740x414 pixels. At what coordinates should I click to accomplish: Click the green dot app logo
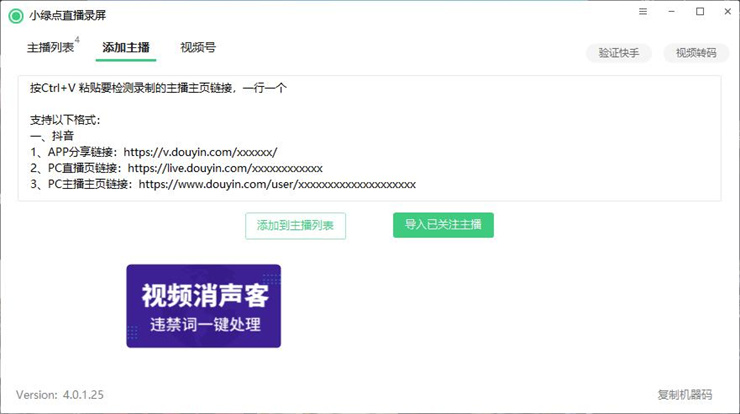(x=16, y=16)
